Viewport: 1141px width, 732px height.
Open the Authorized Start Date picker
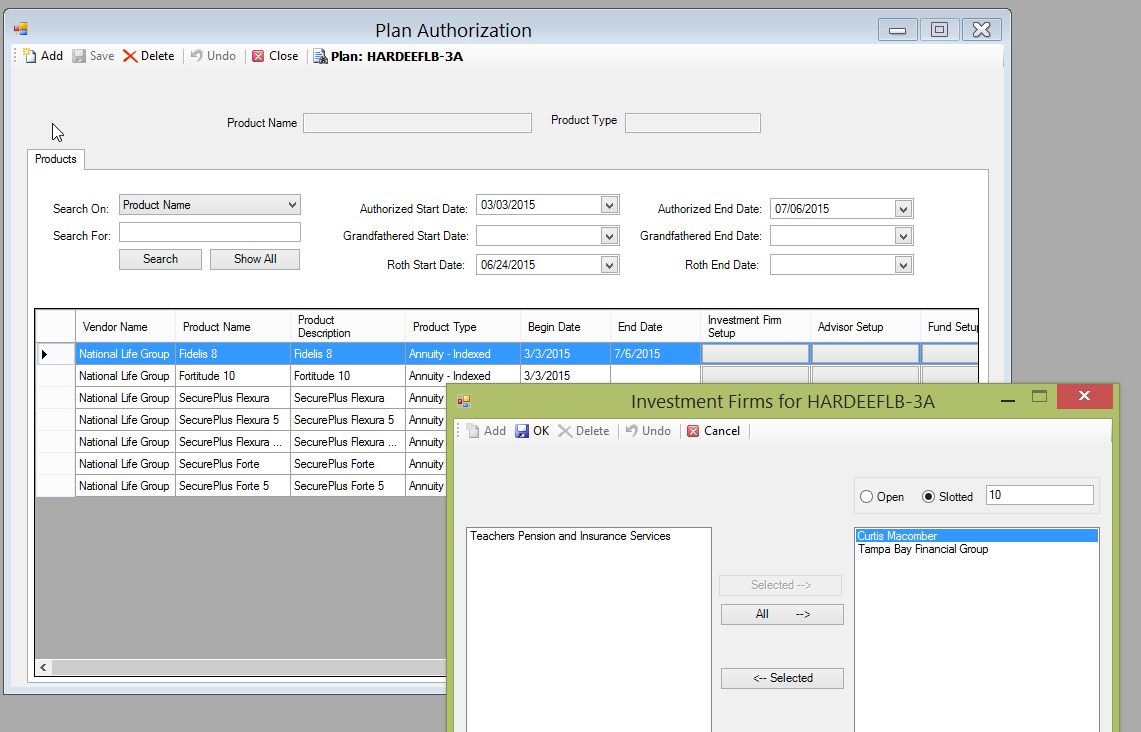(x=608, y=204)
